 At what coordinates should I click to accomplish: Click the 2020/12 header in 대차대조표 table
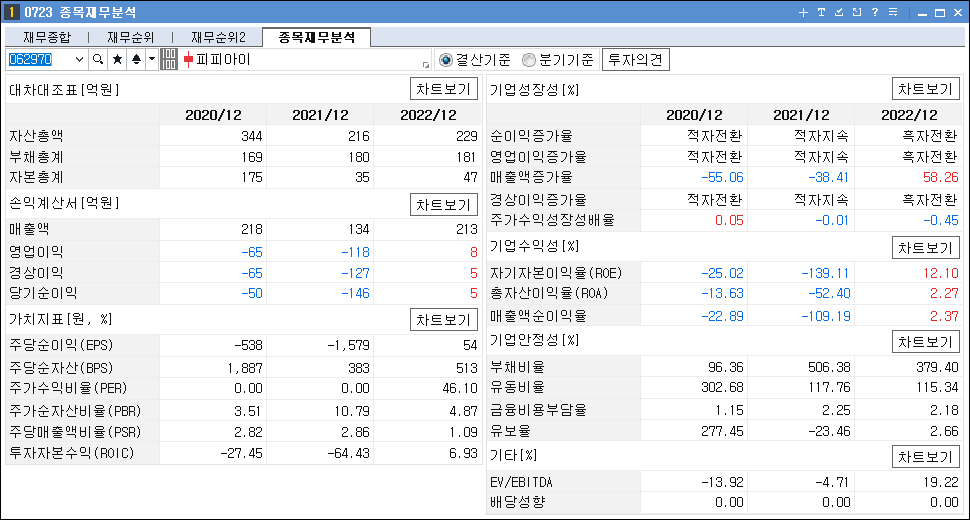[x=213, y=115]
